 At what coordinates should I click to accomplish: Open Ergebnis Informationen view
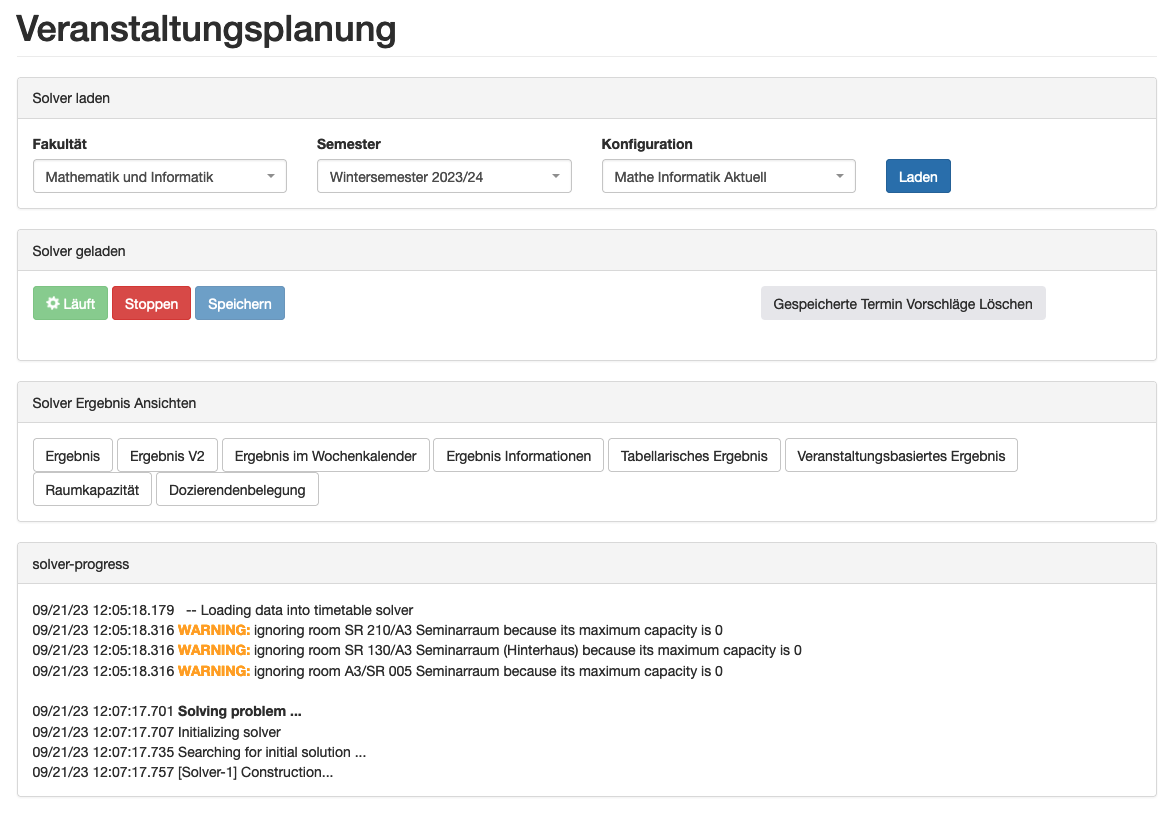pyautogui.click(x=518, y=456)
